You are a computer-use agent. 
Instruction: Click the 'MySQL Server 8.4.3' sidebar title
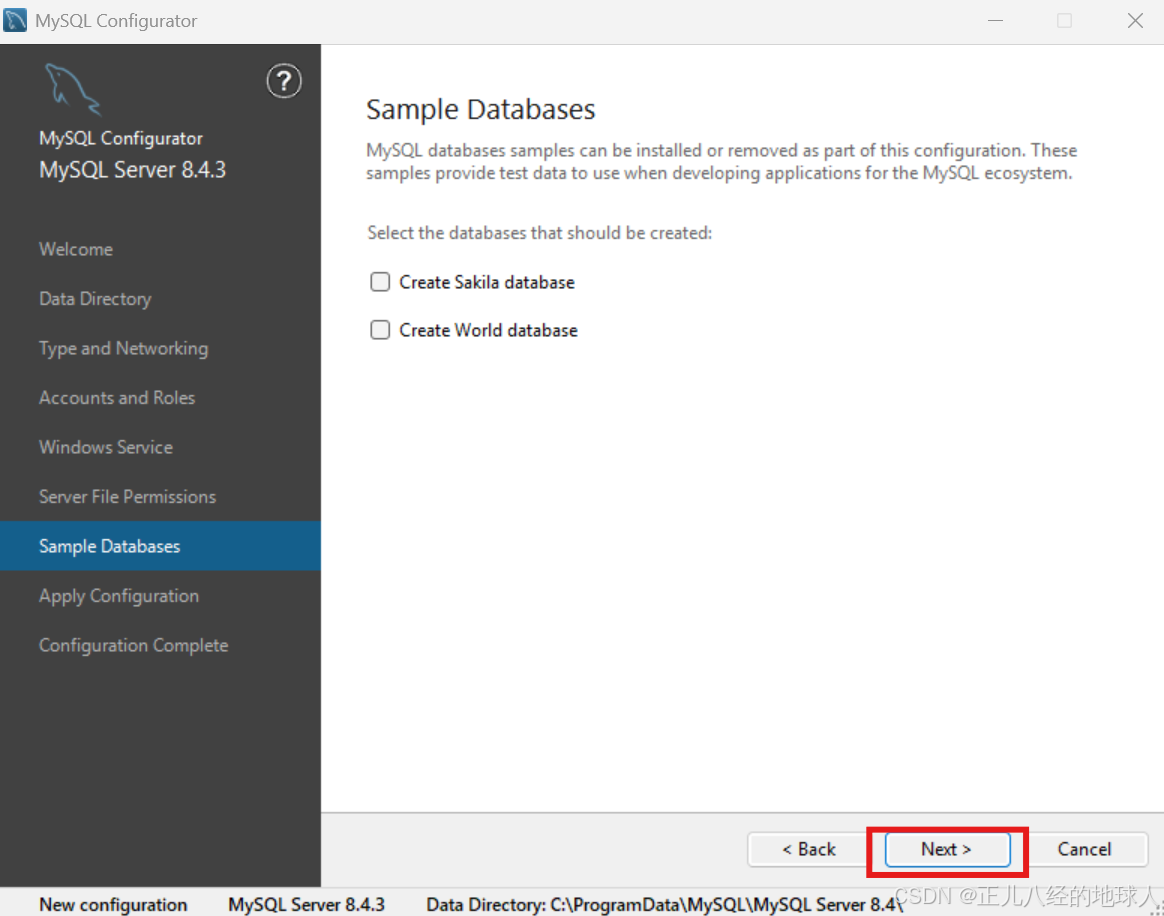click(x=132, y=170)
